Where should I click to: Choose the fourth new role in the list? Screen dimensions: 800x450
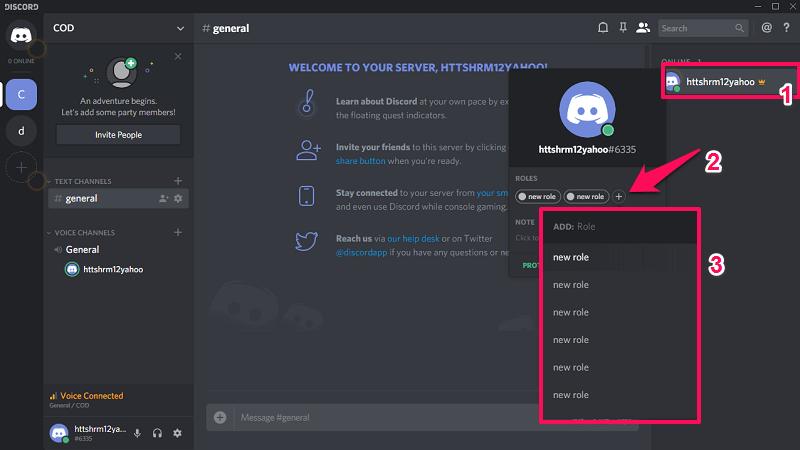click(620, 340)
